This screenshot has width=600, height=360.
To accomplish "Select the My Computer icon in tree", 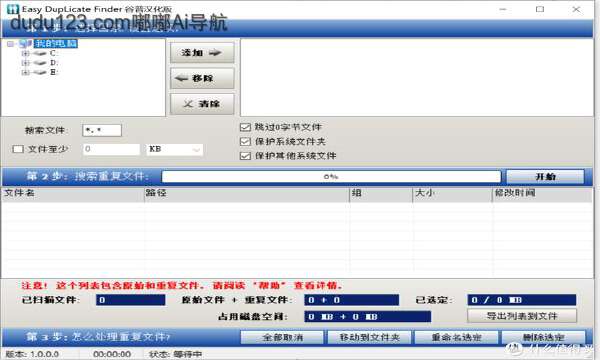I will click(x=26, y=44).
